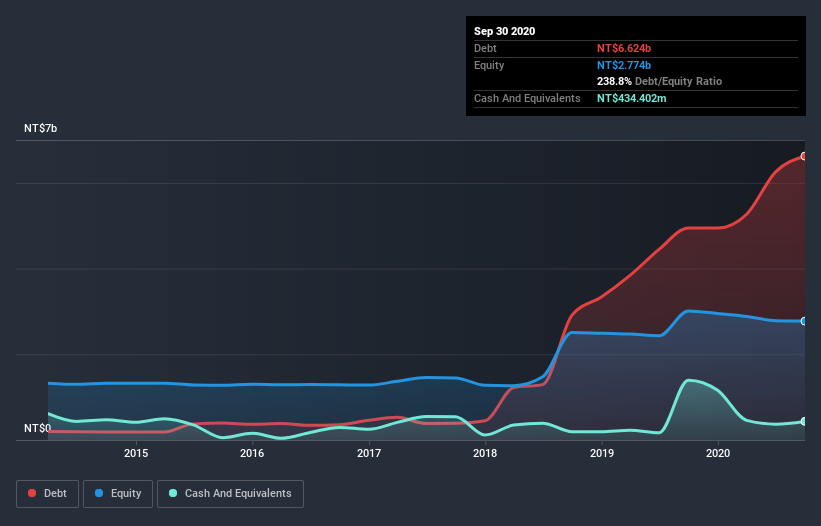Click the Debt label in tooltip
The image size is (821, 526).
(x=485, y=48)
